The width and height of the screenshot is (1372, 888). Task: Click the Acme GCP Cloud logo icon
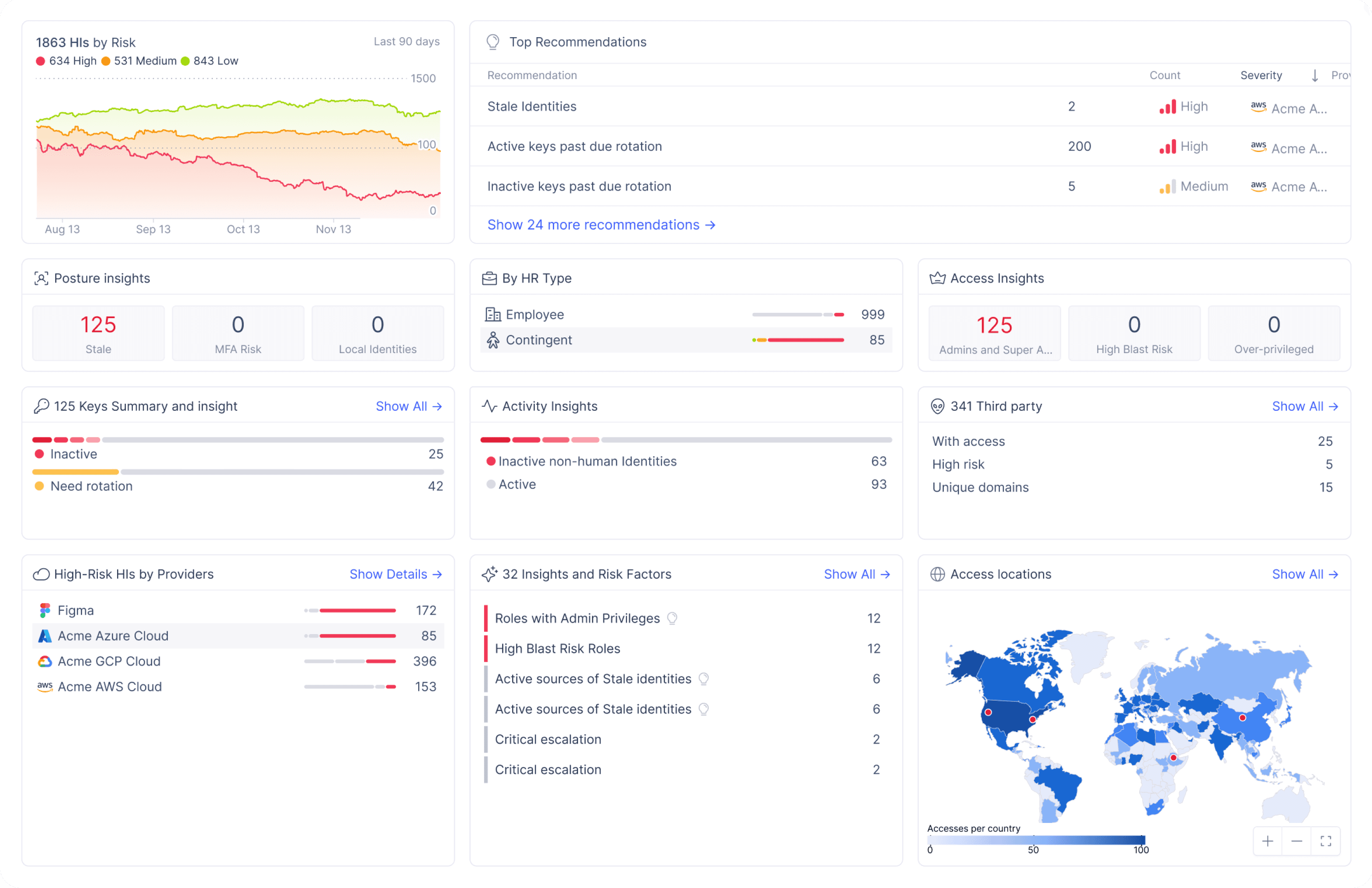point(45,661)
